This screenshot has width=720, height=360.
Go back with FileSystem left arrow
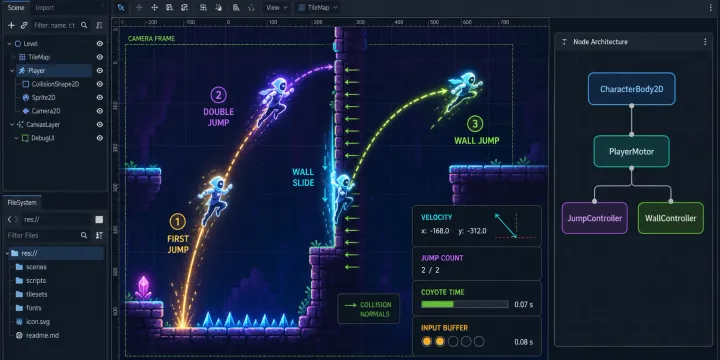pyautogui.click(x=9, y=219)
